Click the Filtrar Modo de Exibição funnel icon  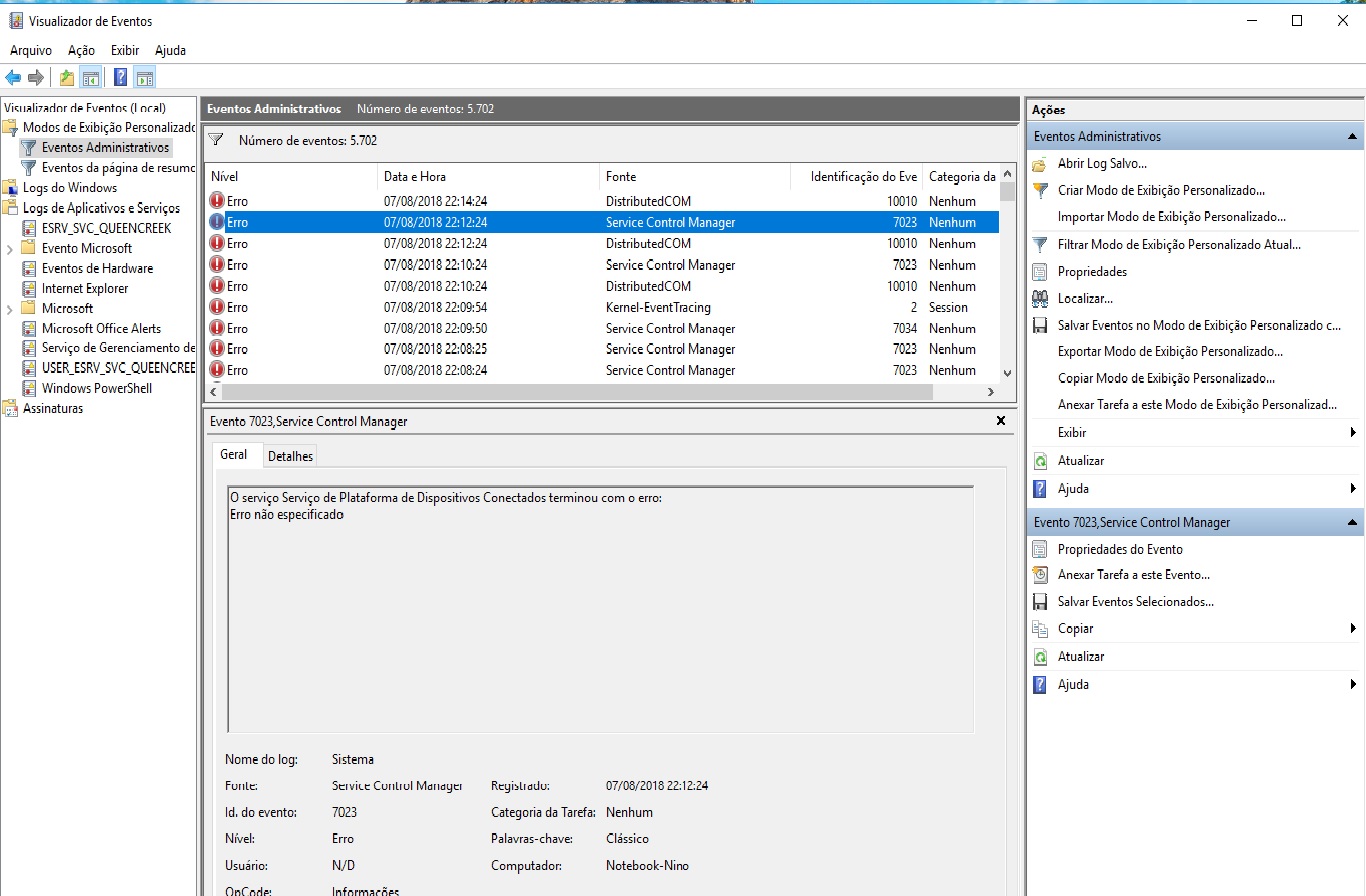1040,244
